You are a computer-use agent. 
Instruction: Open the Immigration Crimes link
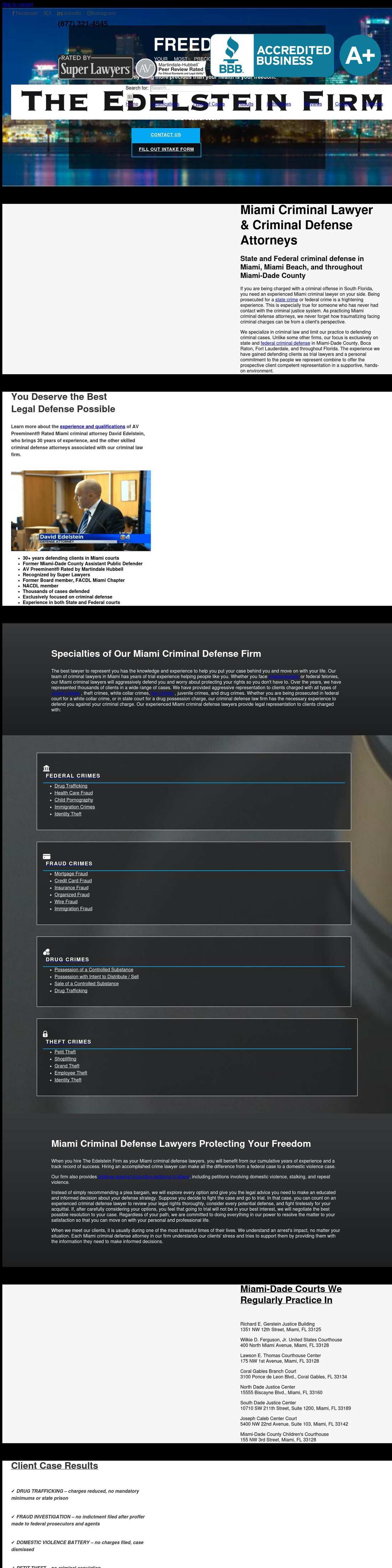[74, 807]
